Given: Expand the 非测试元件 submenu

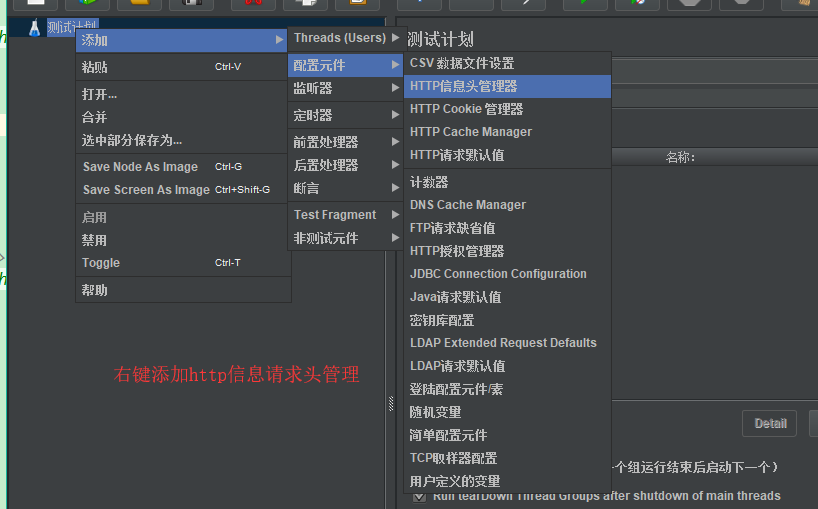Looking at the screenshot, I should click(x=345, y=238).
